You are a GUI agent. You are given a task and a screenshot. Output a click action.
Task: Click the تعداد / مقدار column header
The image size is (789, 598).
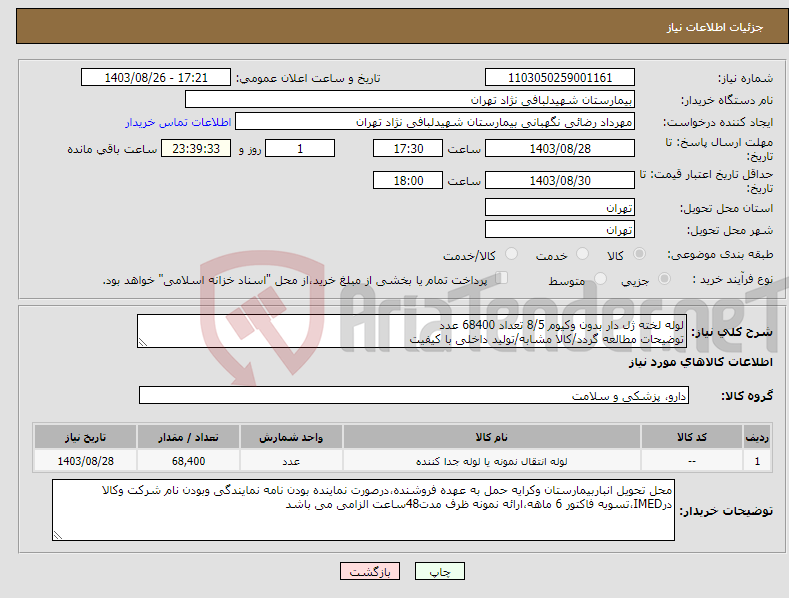[x=188, y=437]
